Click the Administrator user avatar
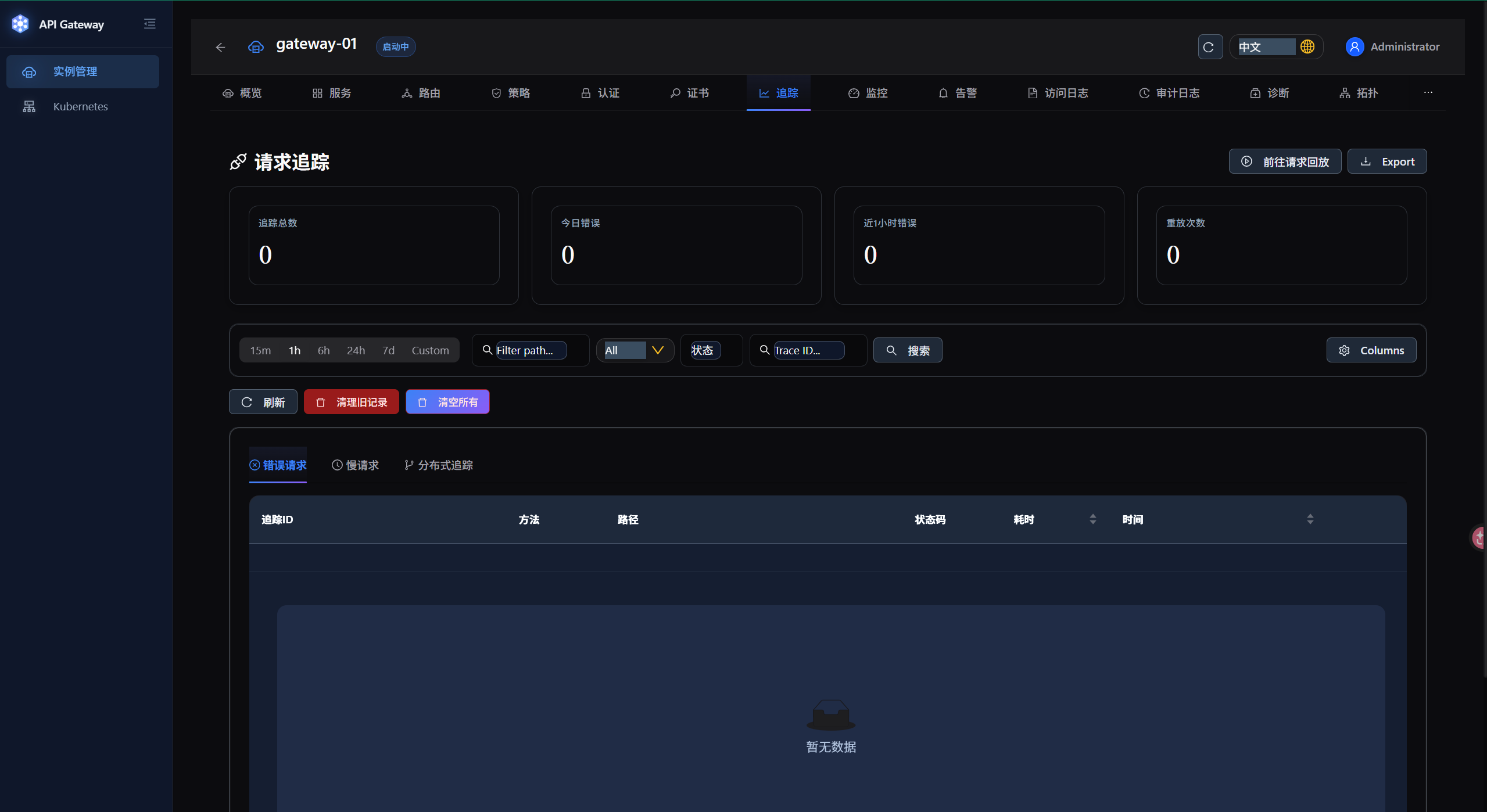The height and width of the screenshot is (812, 1487). point(1355,47)
